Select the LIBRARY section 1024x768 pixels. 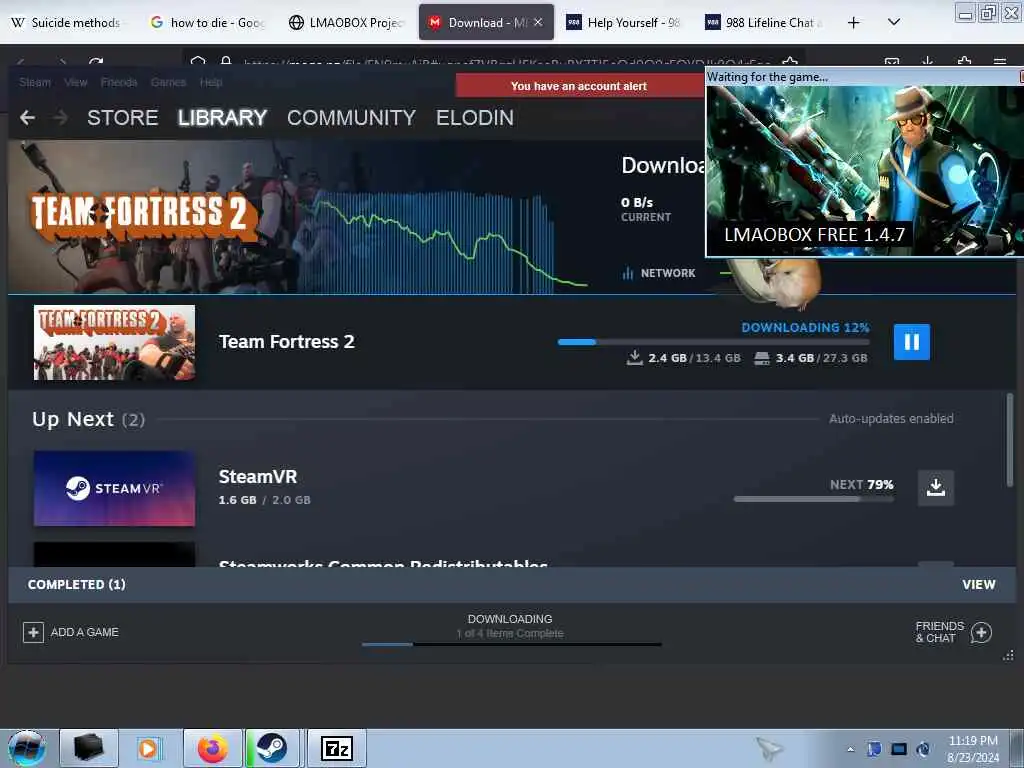point(222,118)
